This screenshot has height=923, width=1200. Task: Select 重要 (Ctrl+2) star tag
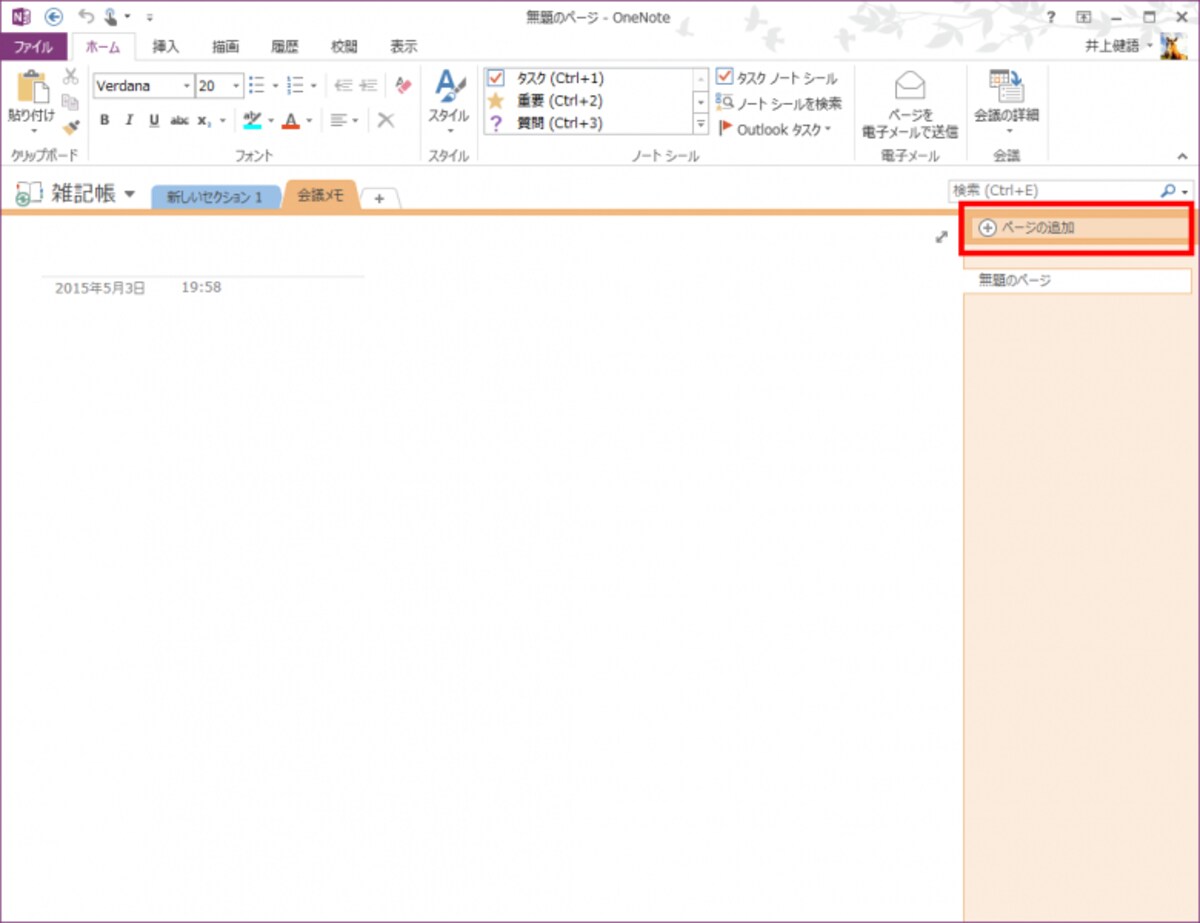(x=588, y=101)
